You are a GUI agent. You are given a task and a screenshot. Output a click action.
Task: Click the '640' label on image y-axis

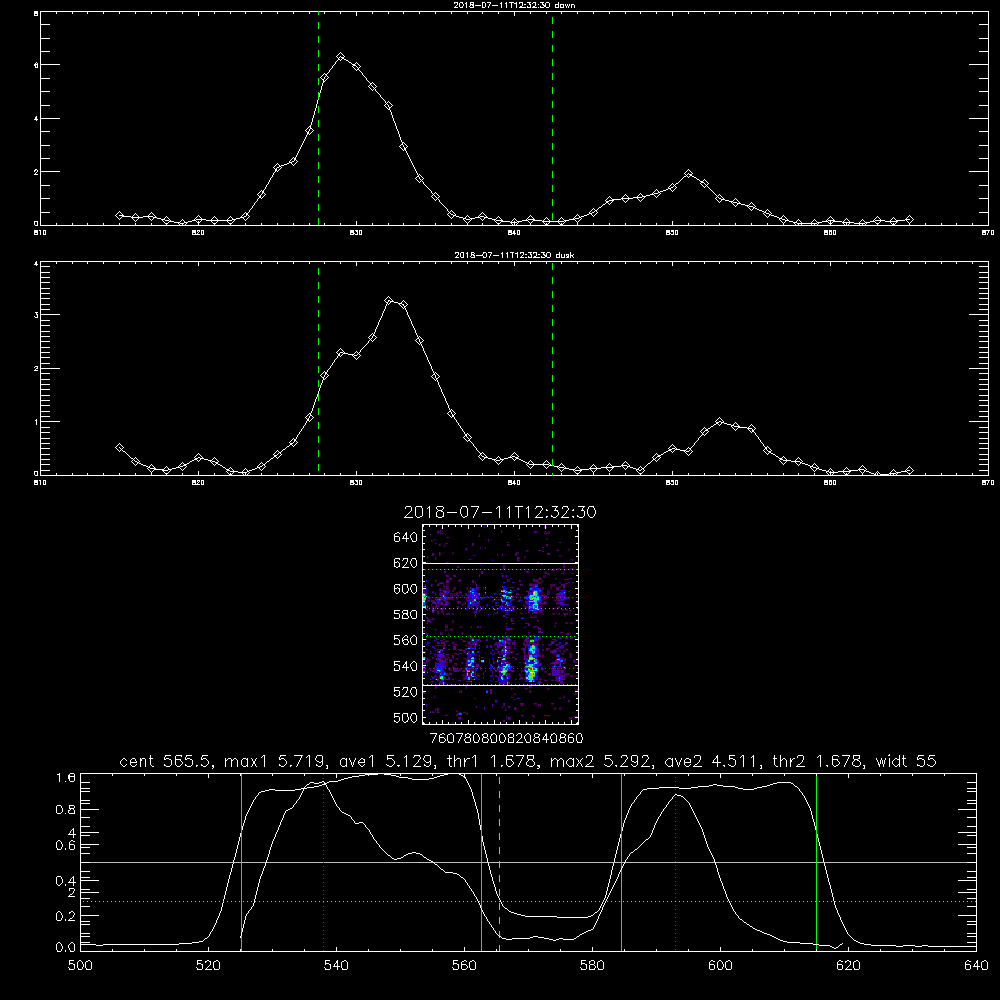pyautogui.click(x=406, y=538)
